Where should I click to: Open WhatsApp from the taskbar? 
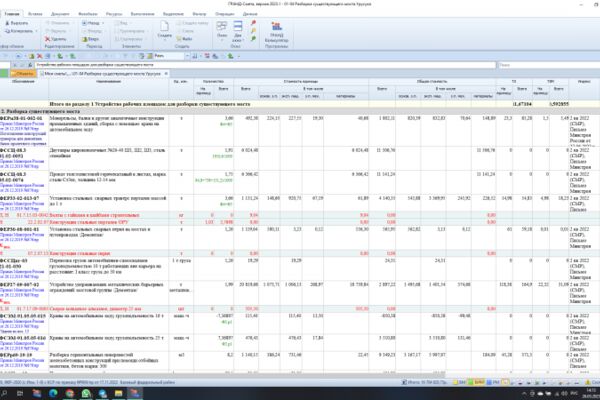coord(86,393)
